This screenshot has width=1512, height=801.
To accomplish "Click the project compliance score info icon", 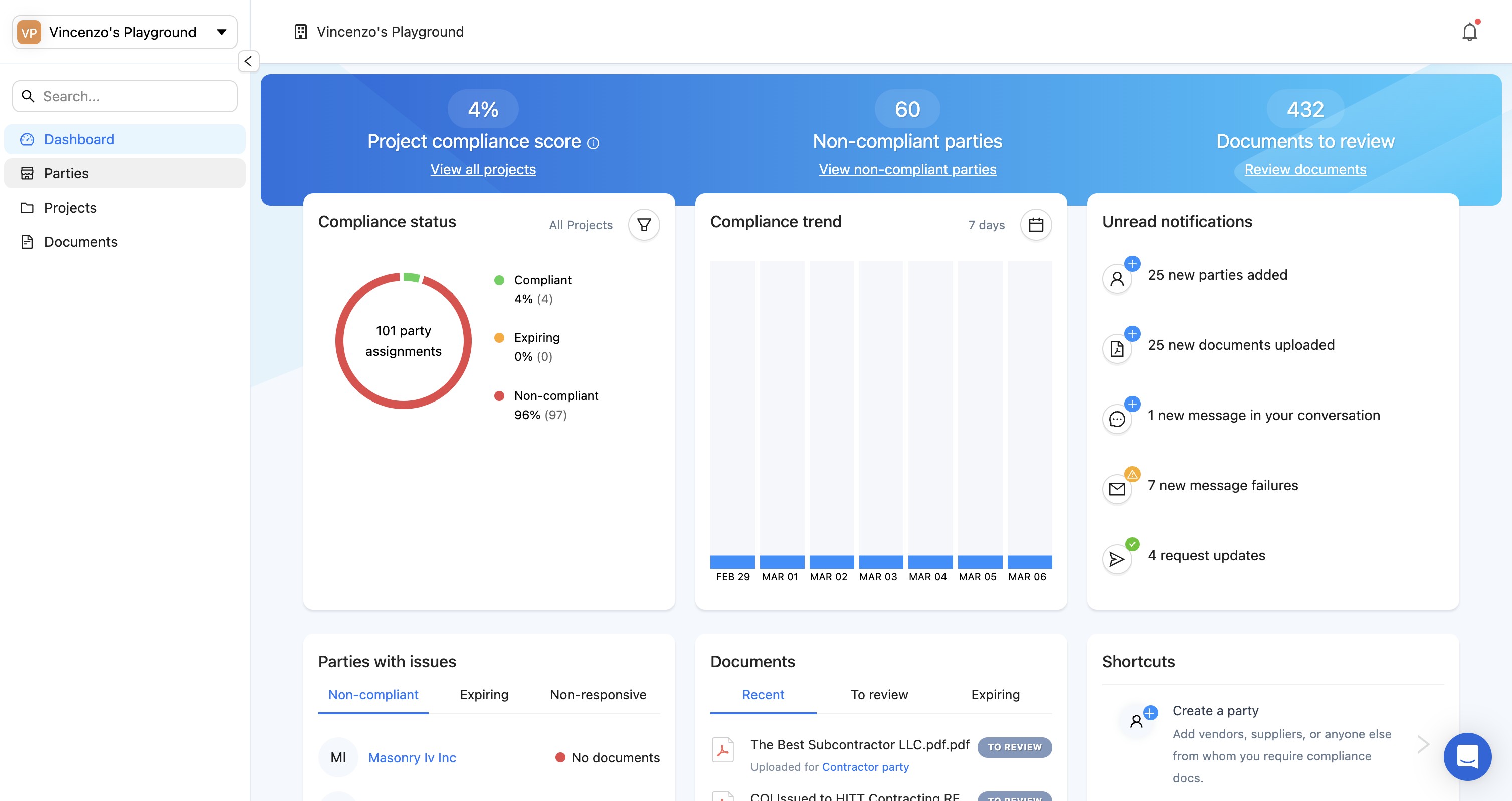I will (594, 143).
